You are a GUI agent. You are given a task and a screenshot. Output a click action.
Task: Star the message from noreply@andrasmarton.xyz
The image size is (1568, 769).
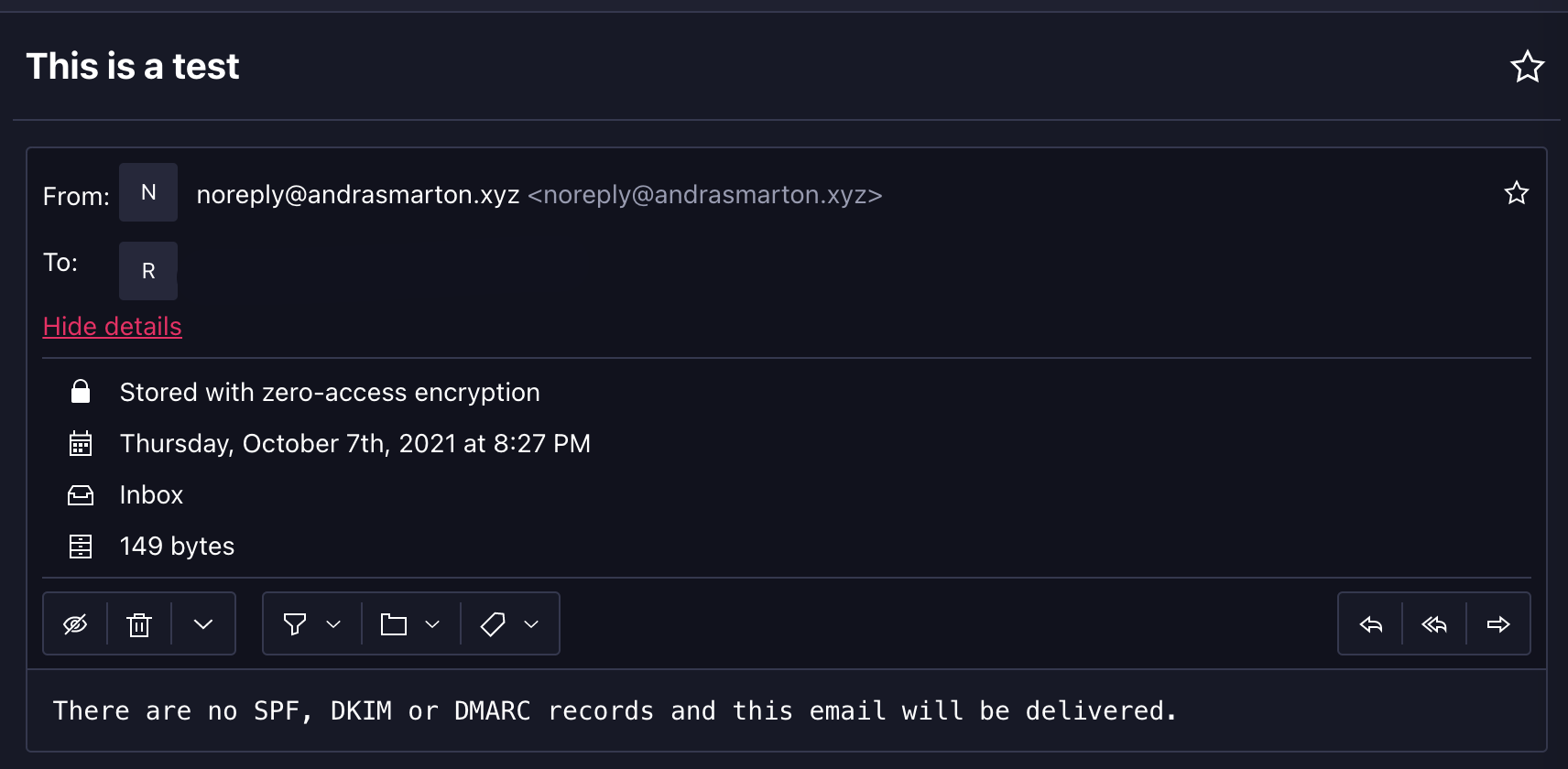[x=1516, y=193]
